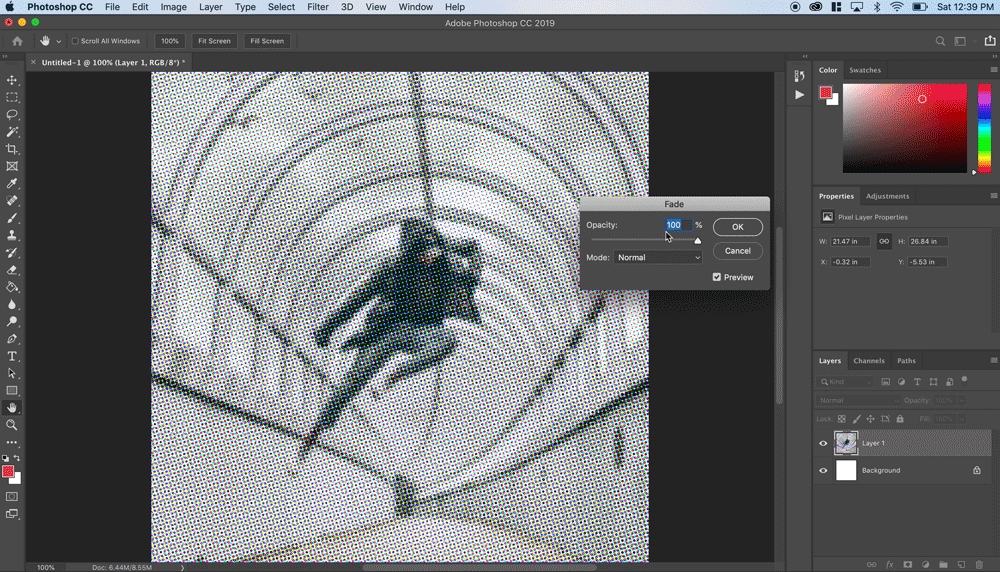
Task: Toggle lock position icon in Layers panel
Action: pyautogui.click(x=871, y=419)
